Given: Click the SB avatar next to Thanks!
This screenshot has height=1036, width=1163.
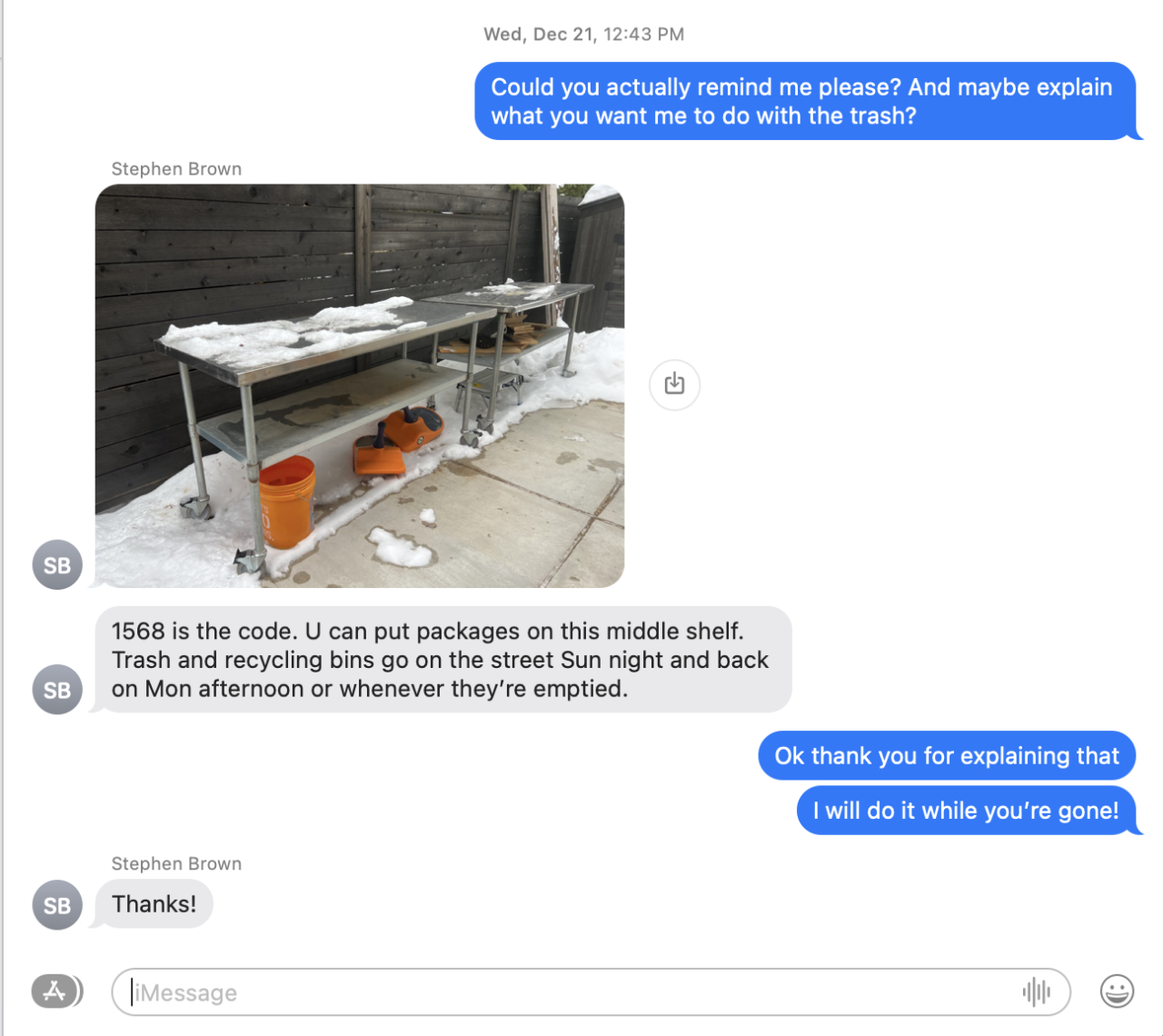Looking at the screenshot, I should 57,905.
